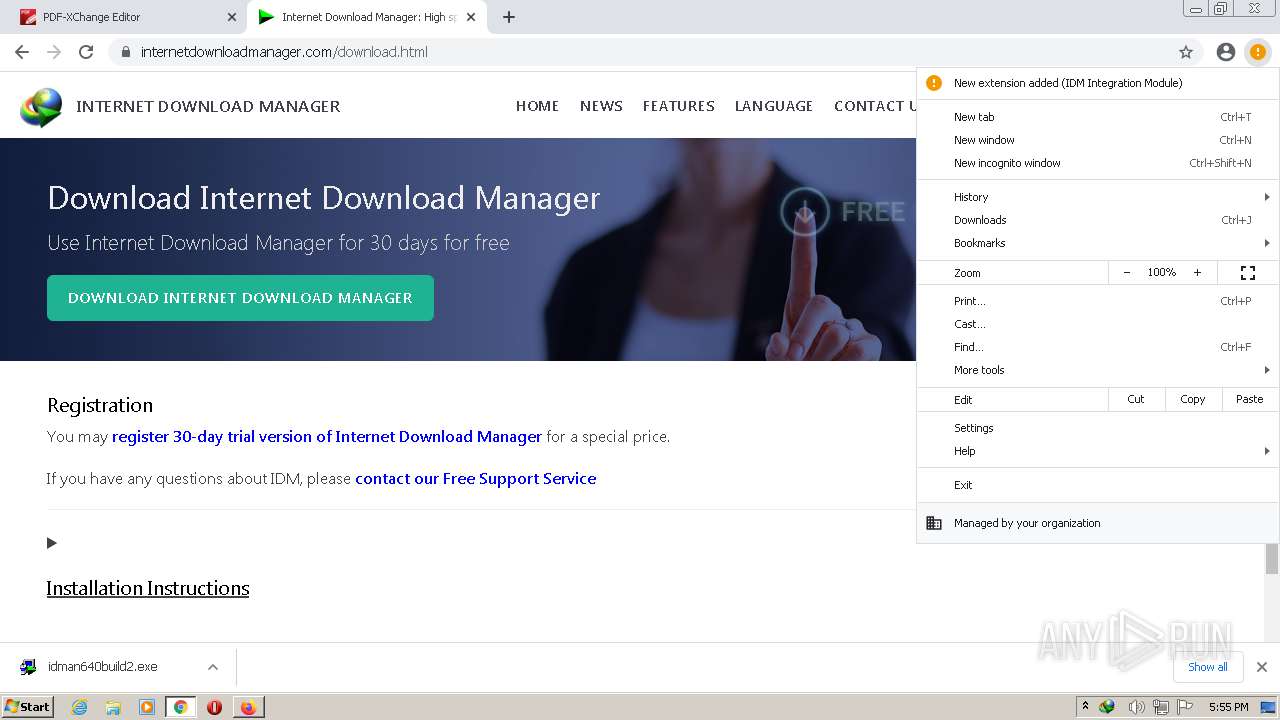This screenshot has height=720, width=1280.
Task: Click the page vertical scrollbar
Action: [x=1272, y=558]
